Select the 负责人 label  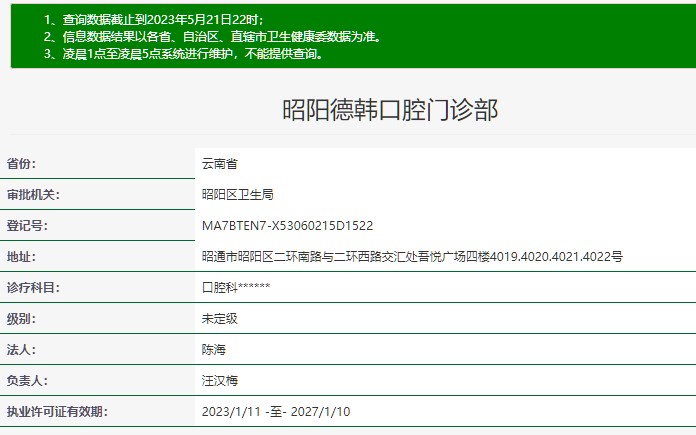tap(27, 381)
